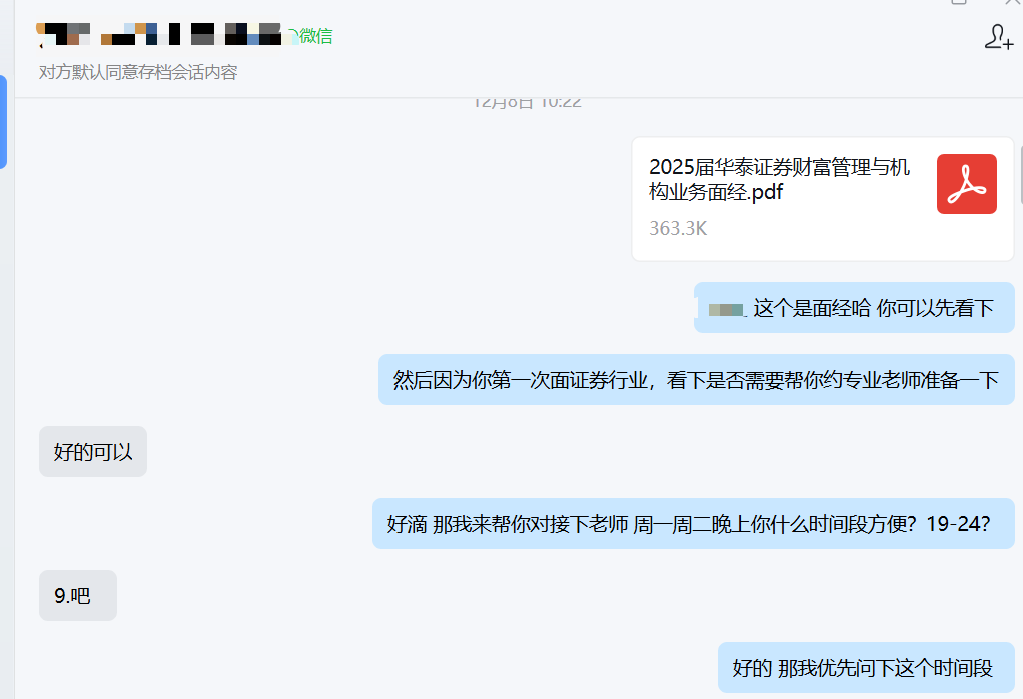
Task: Click the blue sidebar selection indicator
Action: click(x=3, y=122)
